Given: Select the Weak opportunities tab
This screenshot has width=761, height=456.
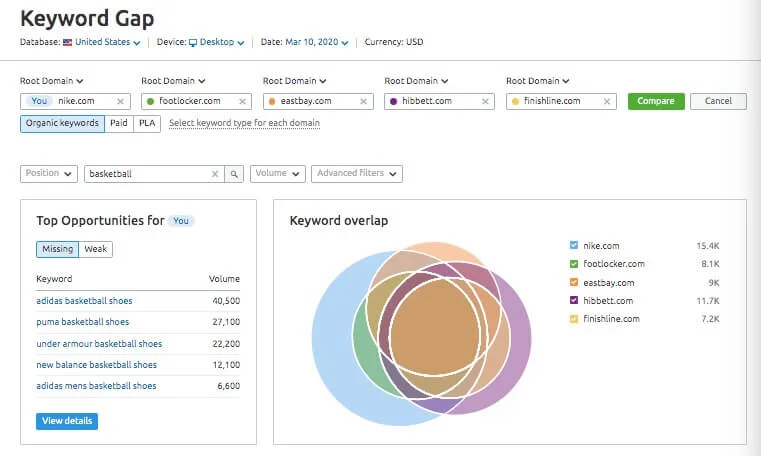Looking at the screenshot, I should pos(95,249).
